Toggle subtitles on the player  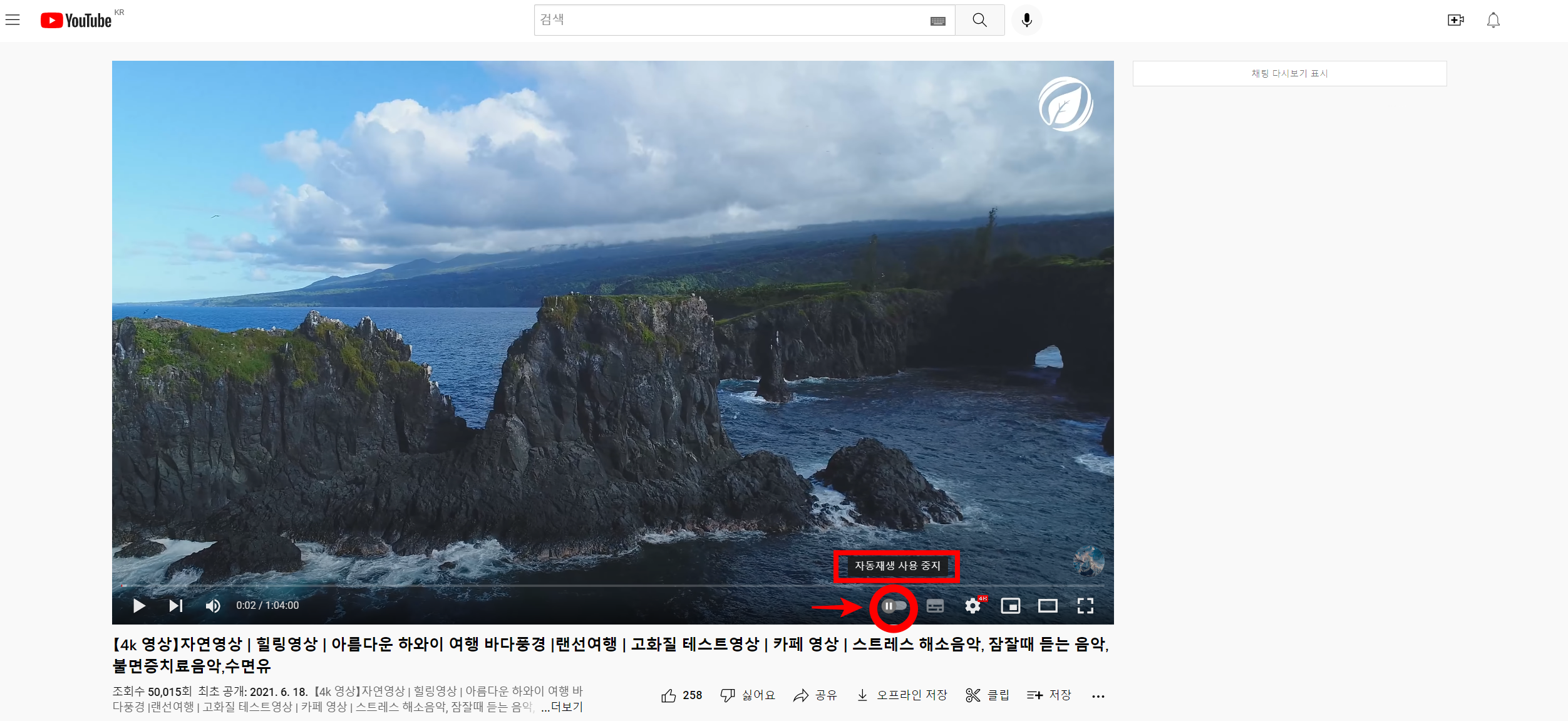(x=935, y=606)
